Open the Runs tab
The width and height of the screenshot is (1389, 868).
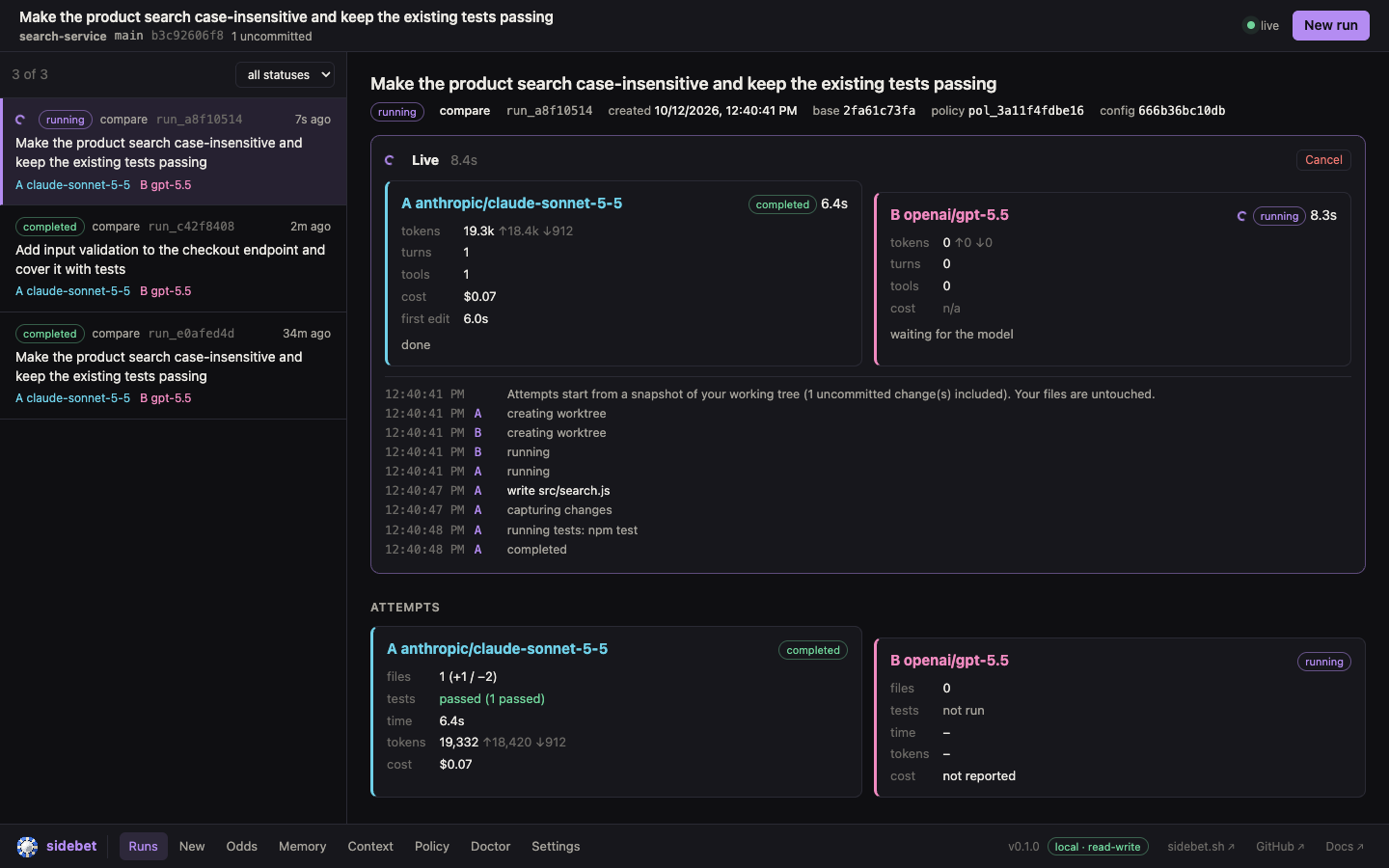pyautogui.click(x=143, y=847)
